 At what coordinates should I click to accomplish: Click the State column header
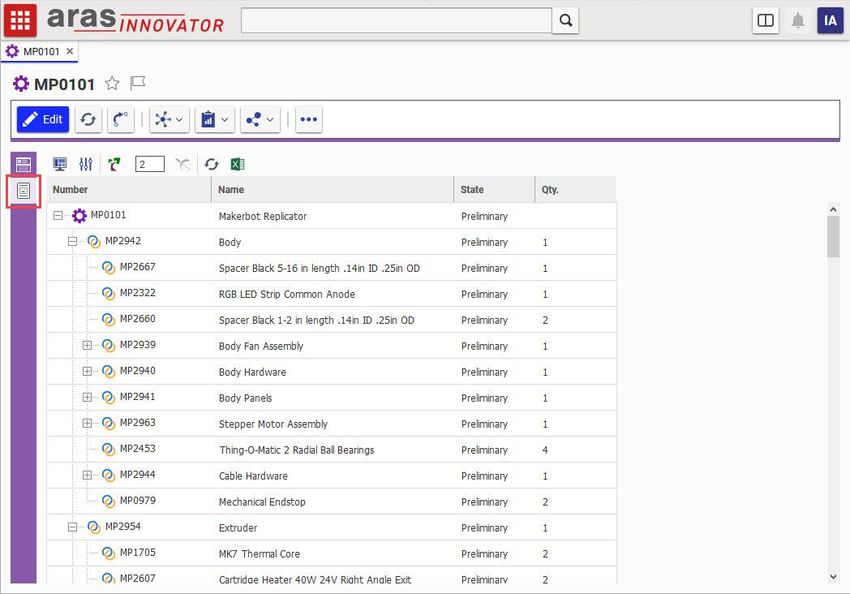(494, 190)
